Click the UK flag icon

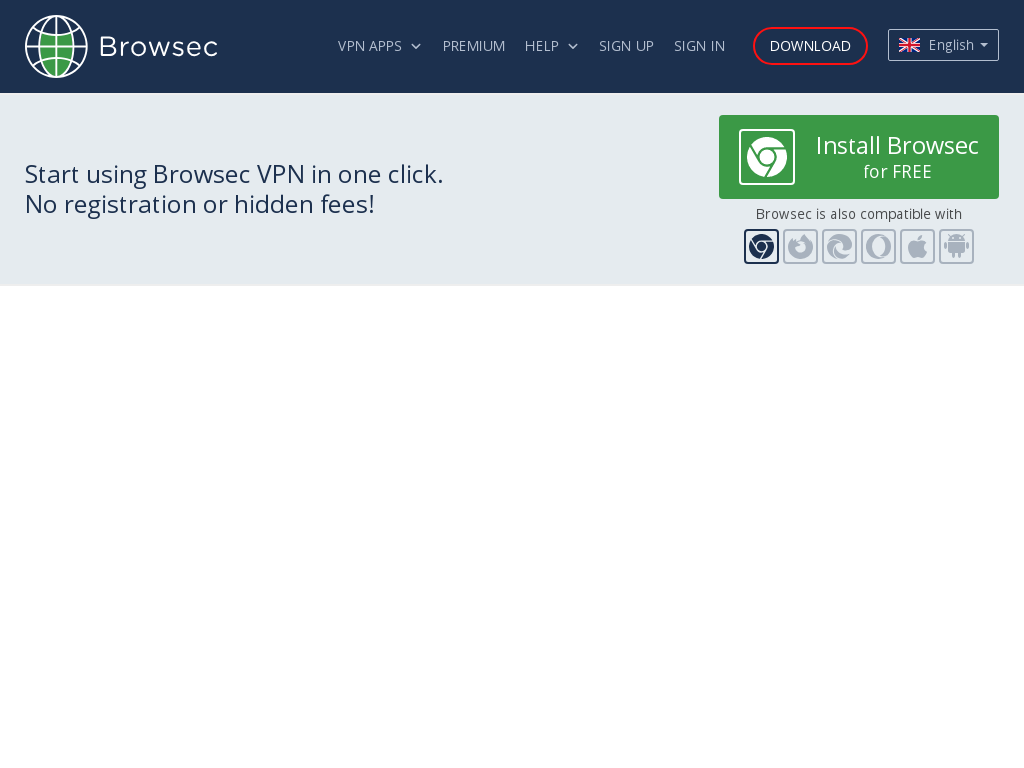click(909, 45)
